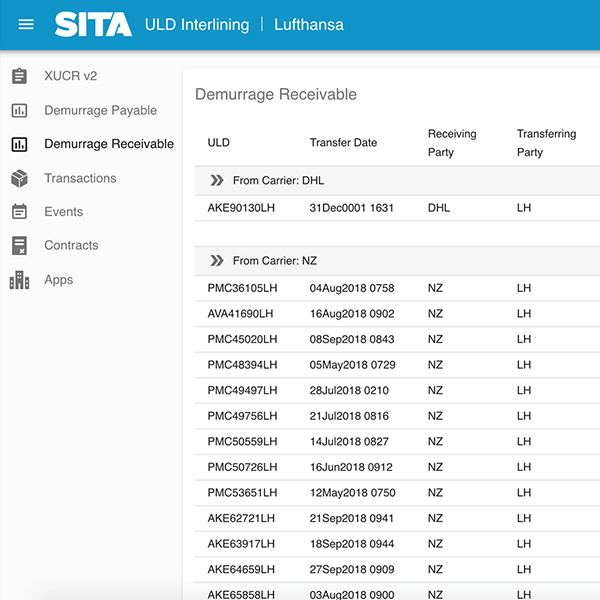Open the Apps menu item
This screenshot has height=600, width=600.
click(x=59, y=279)
